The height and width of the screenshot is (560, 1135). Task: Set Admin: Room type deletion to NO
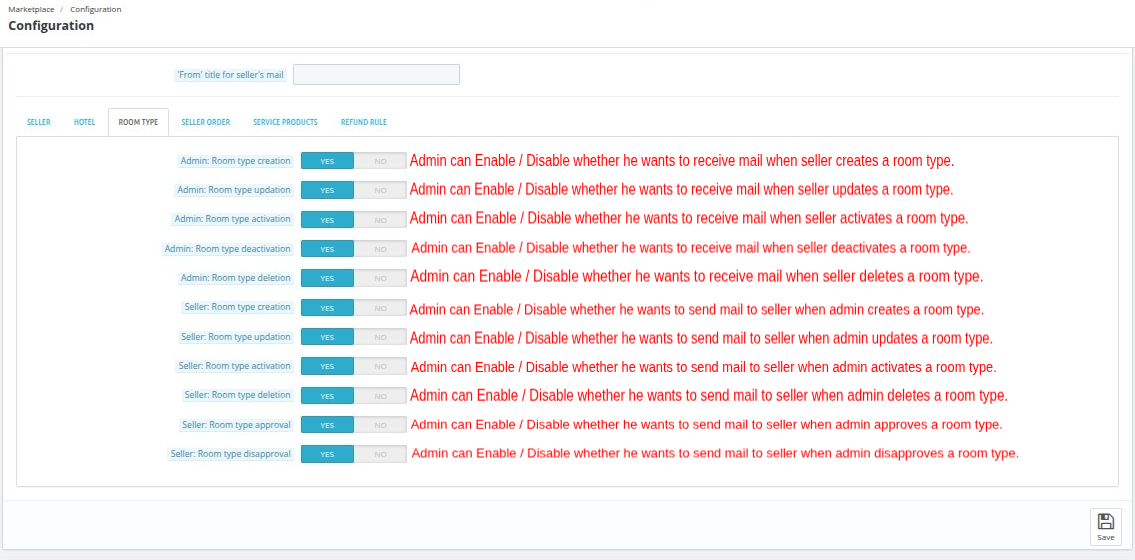pos(380,278)
